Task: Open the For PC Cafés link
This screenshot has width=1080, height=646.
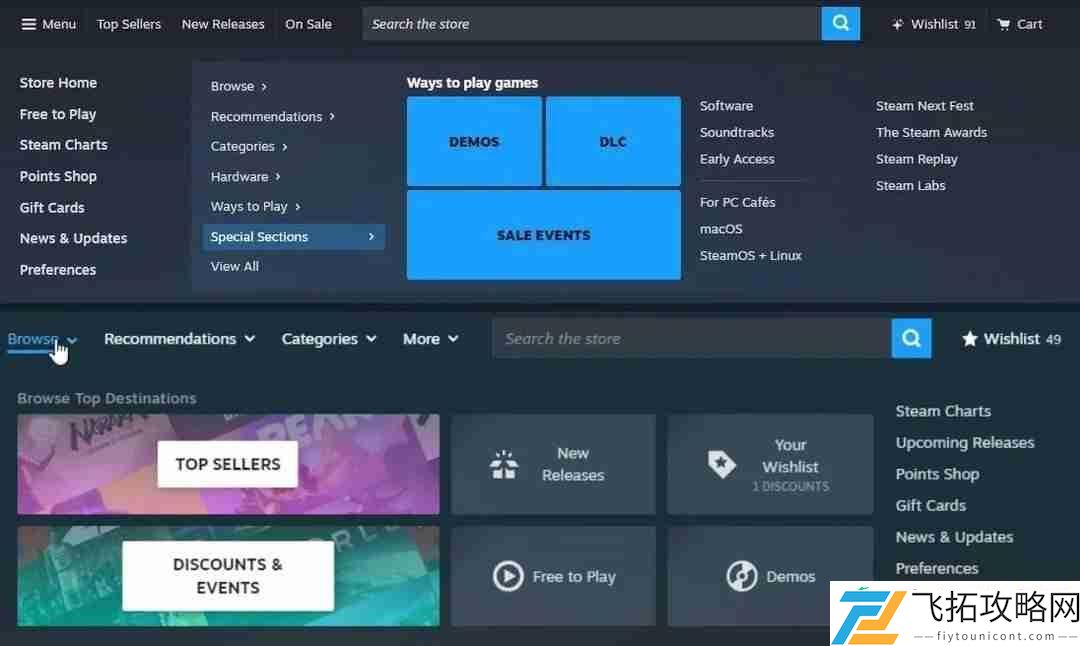Action: pyautogui.click(x=738, y=202)
